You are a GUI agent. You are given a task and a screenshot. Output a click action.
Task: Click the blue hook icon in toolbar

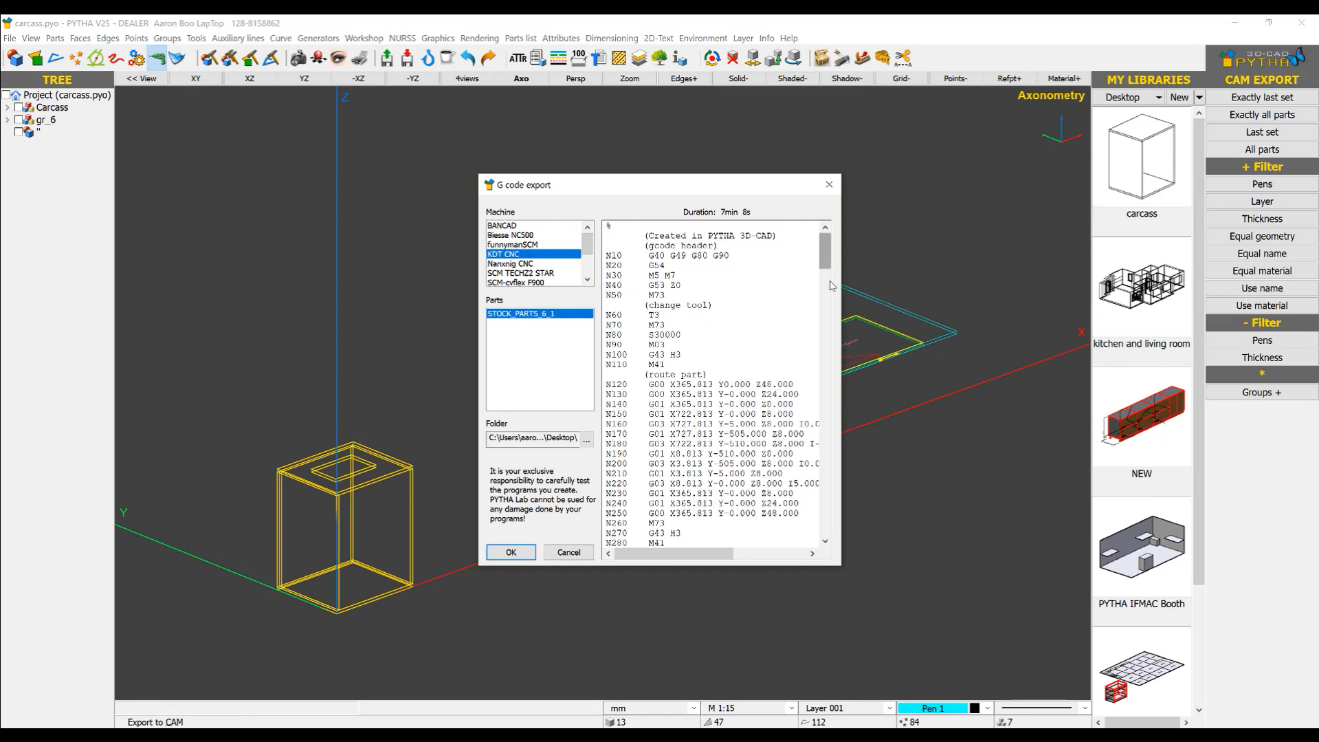pos(428,58)
